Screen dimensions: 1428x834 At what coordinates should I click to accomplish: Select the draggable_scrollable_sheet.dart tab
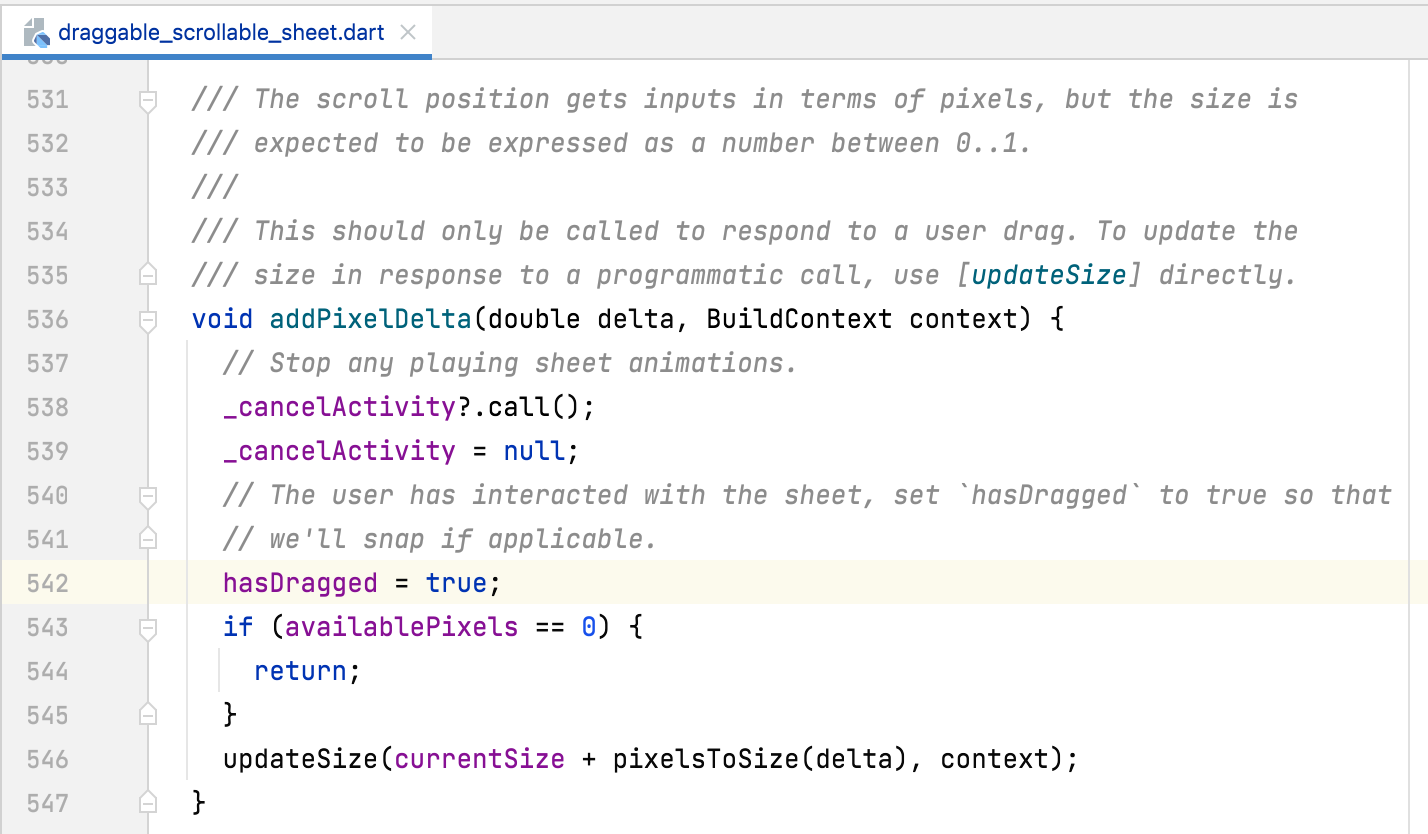point(220,32)
